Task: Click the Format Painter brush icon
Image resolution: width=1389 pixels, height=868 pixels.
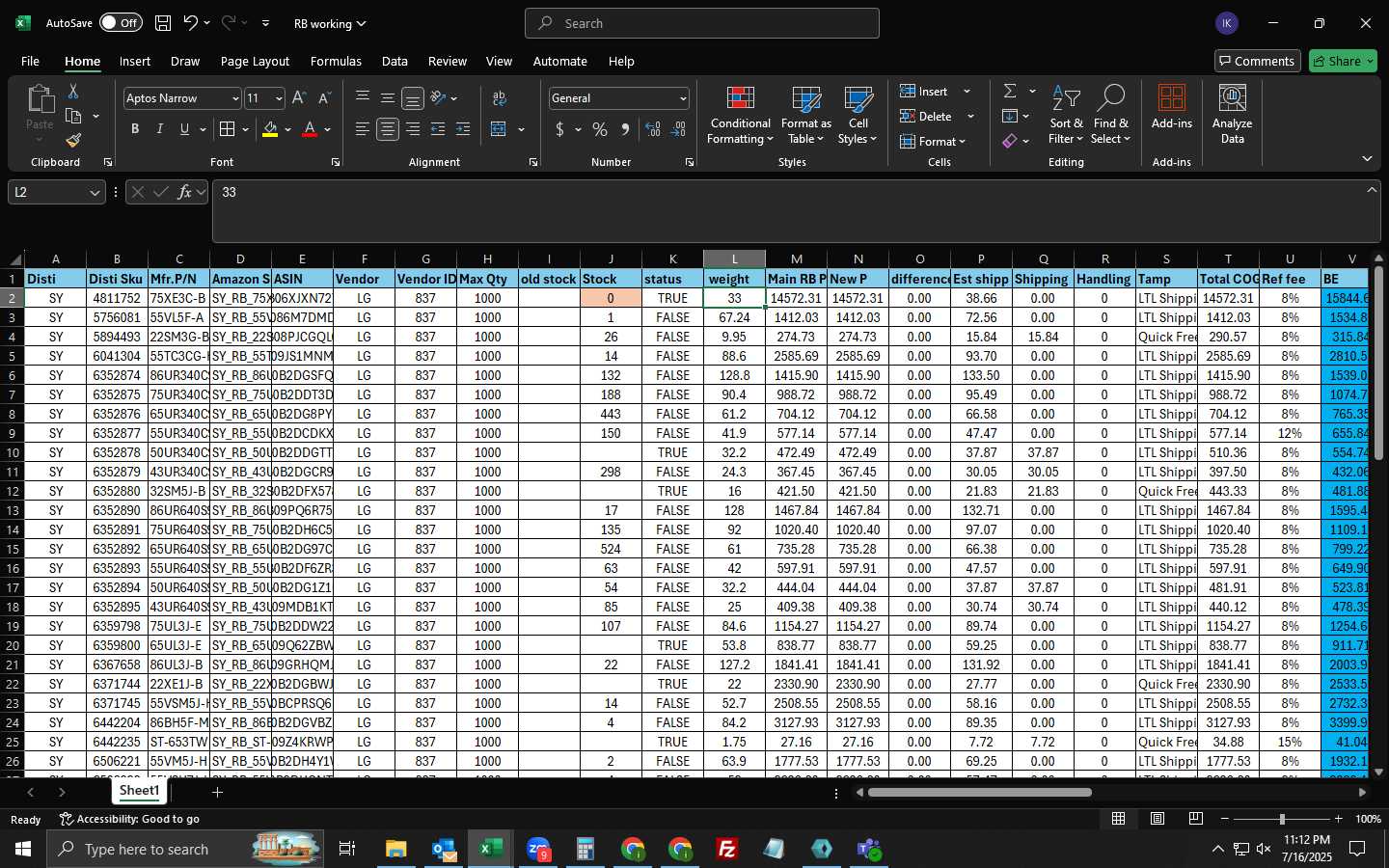Action: pyautogui.click(x=73, y=141)
